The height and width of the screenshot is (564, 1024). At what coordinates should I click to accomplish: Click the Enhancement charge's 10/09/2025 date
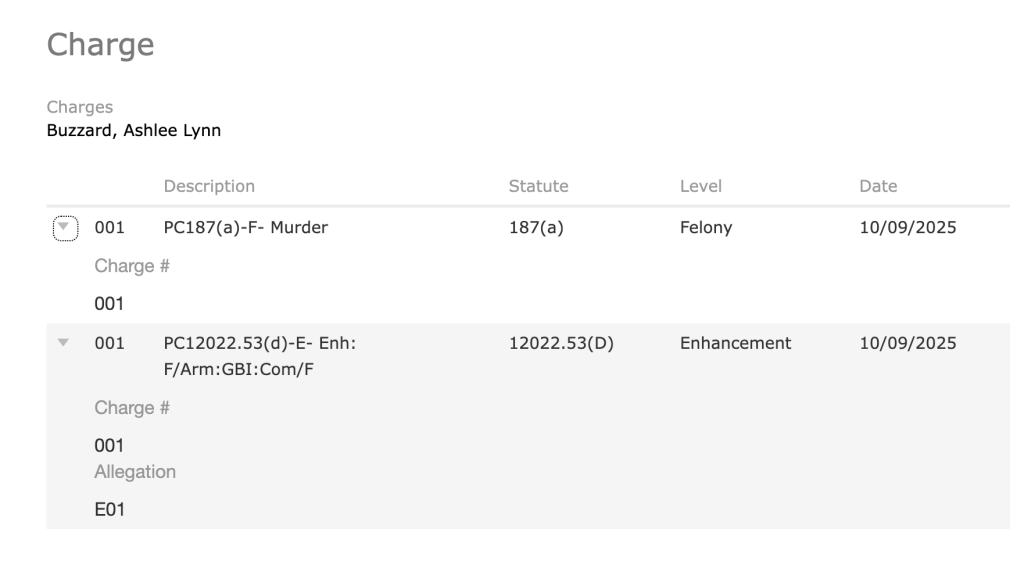907,343
